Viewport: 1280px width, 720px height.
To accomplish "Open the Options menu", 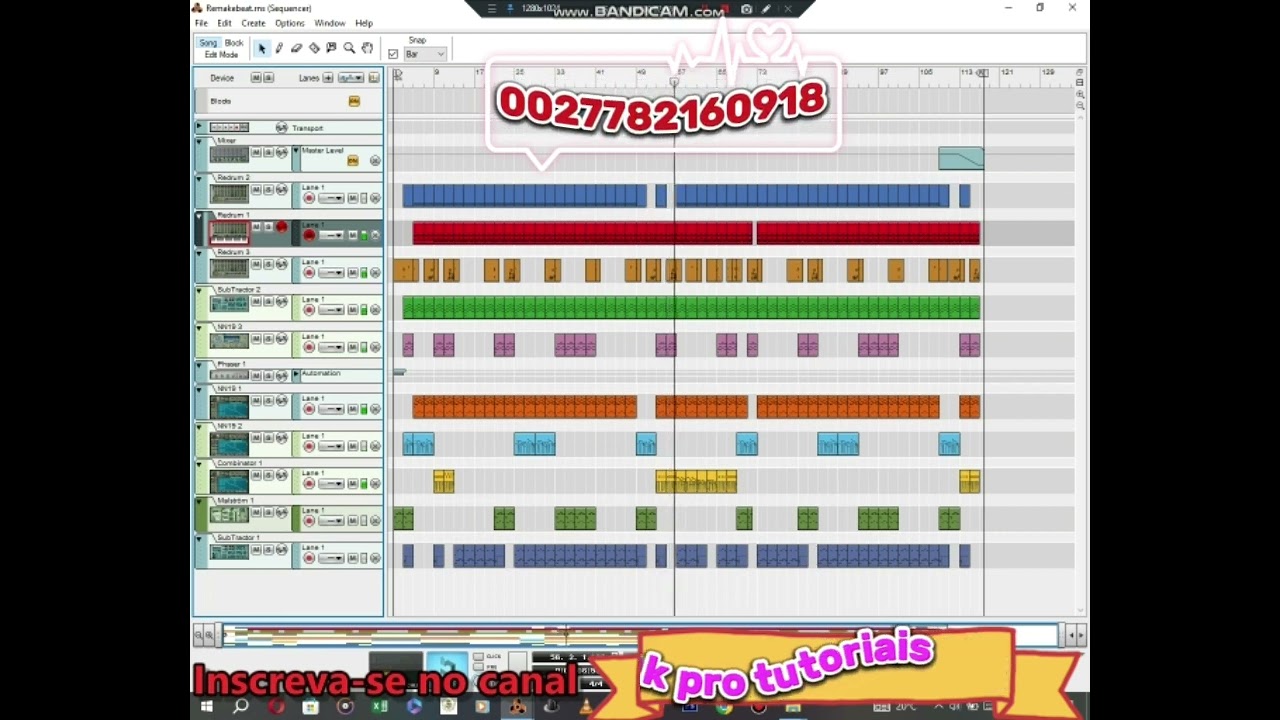I will (x=289, y=23).
